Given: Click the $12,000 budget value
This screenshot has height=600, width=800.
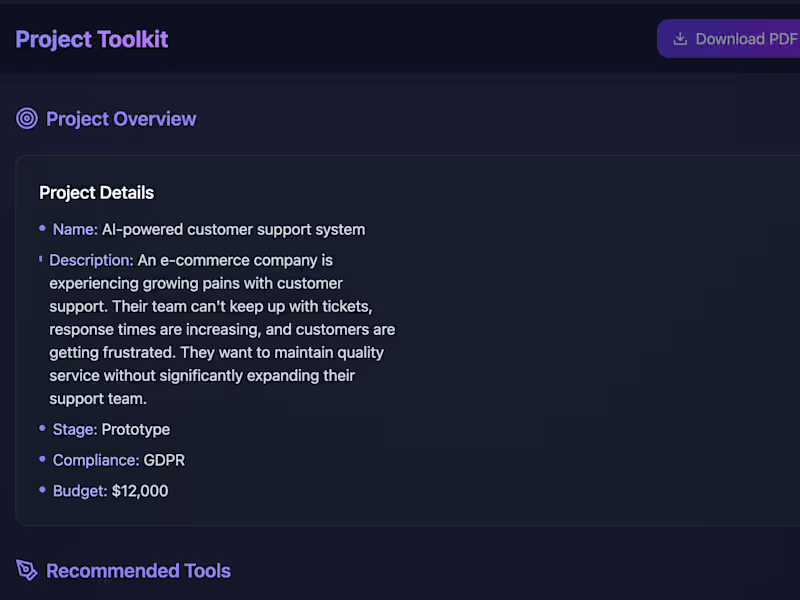Looking at the screenshot, I should coord(140,491).
